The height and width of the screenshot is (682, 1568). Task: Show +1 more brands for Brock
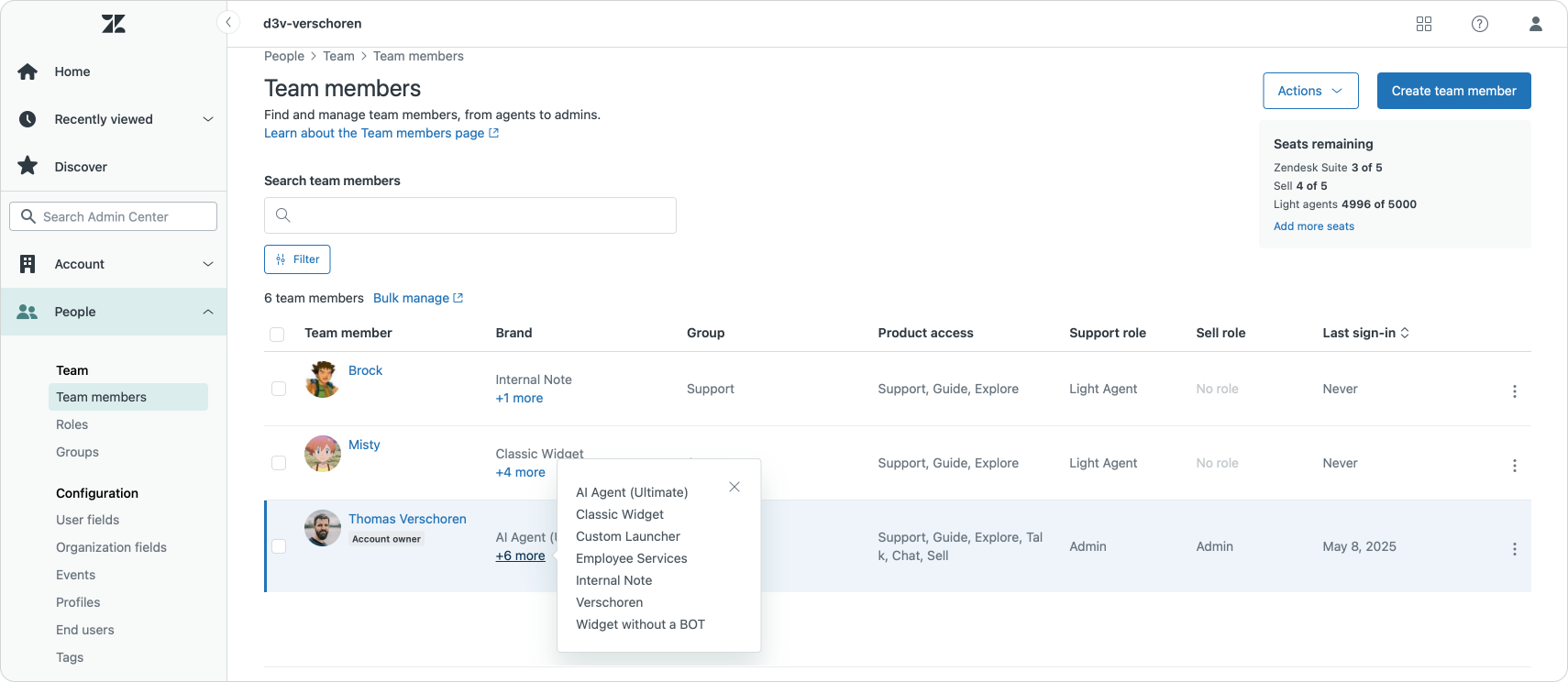[519, 398]
